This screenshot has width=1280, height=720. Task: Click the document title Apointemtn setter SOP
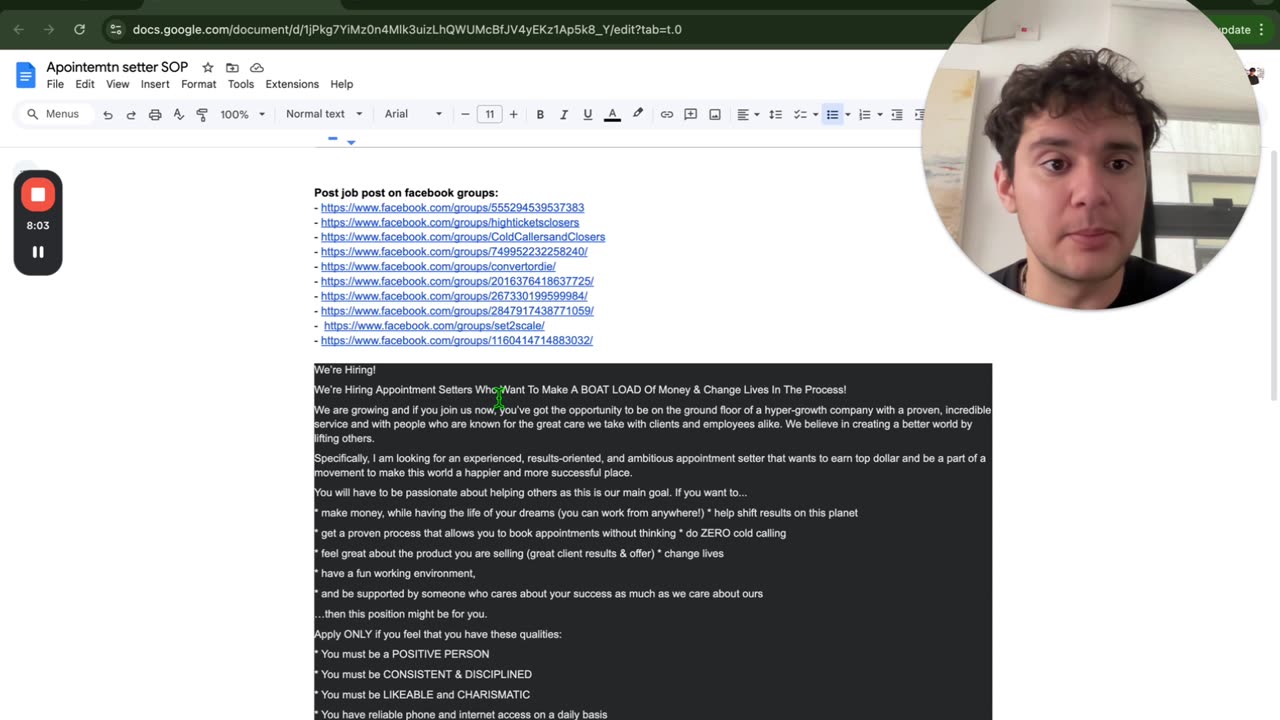point(117,67)
